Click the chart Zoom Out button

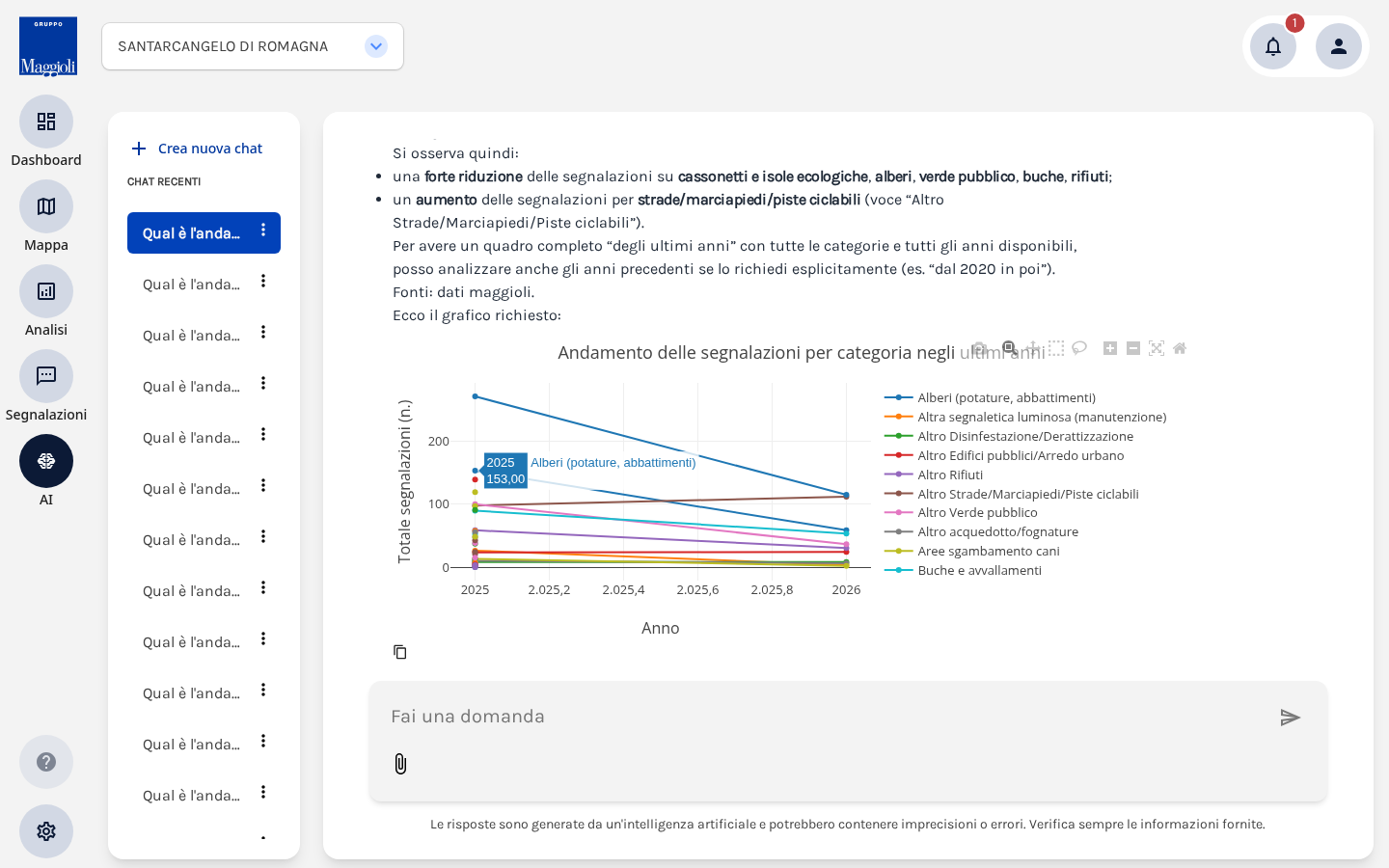pyautogui.click(x=1133, y=348)
